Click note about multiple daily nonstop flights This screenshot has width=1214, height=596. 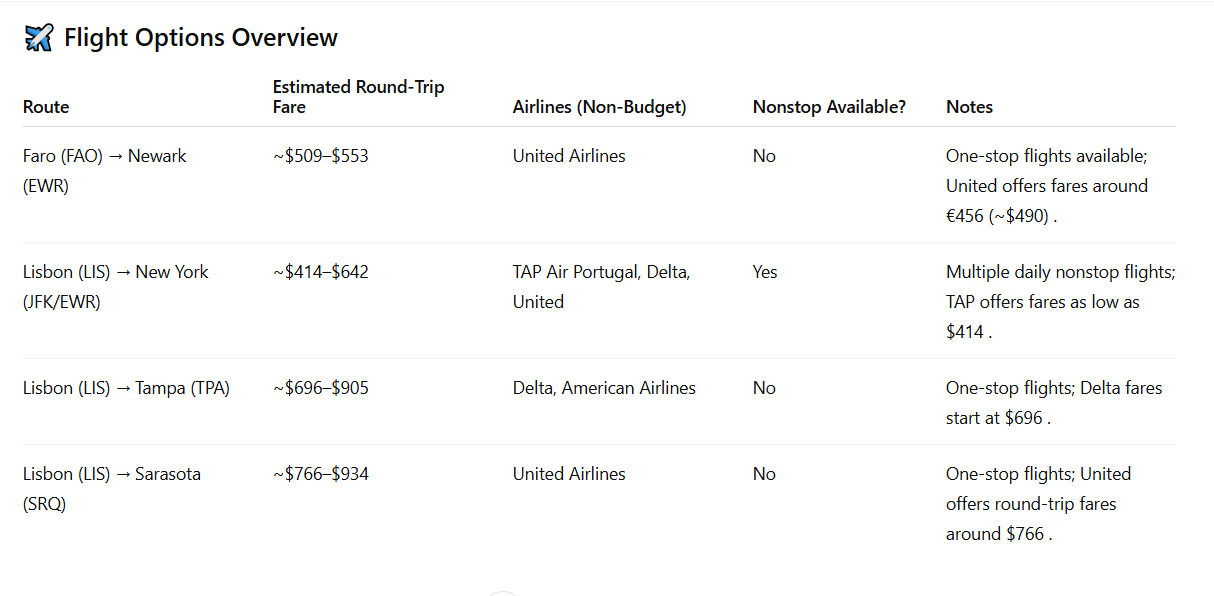pyautogui.click(x=1061, y=302)
